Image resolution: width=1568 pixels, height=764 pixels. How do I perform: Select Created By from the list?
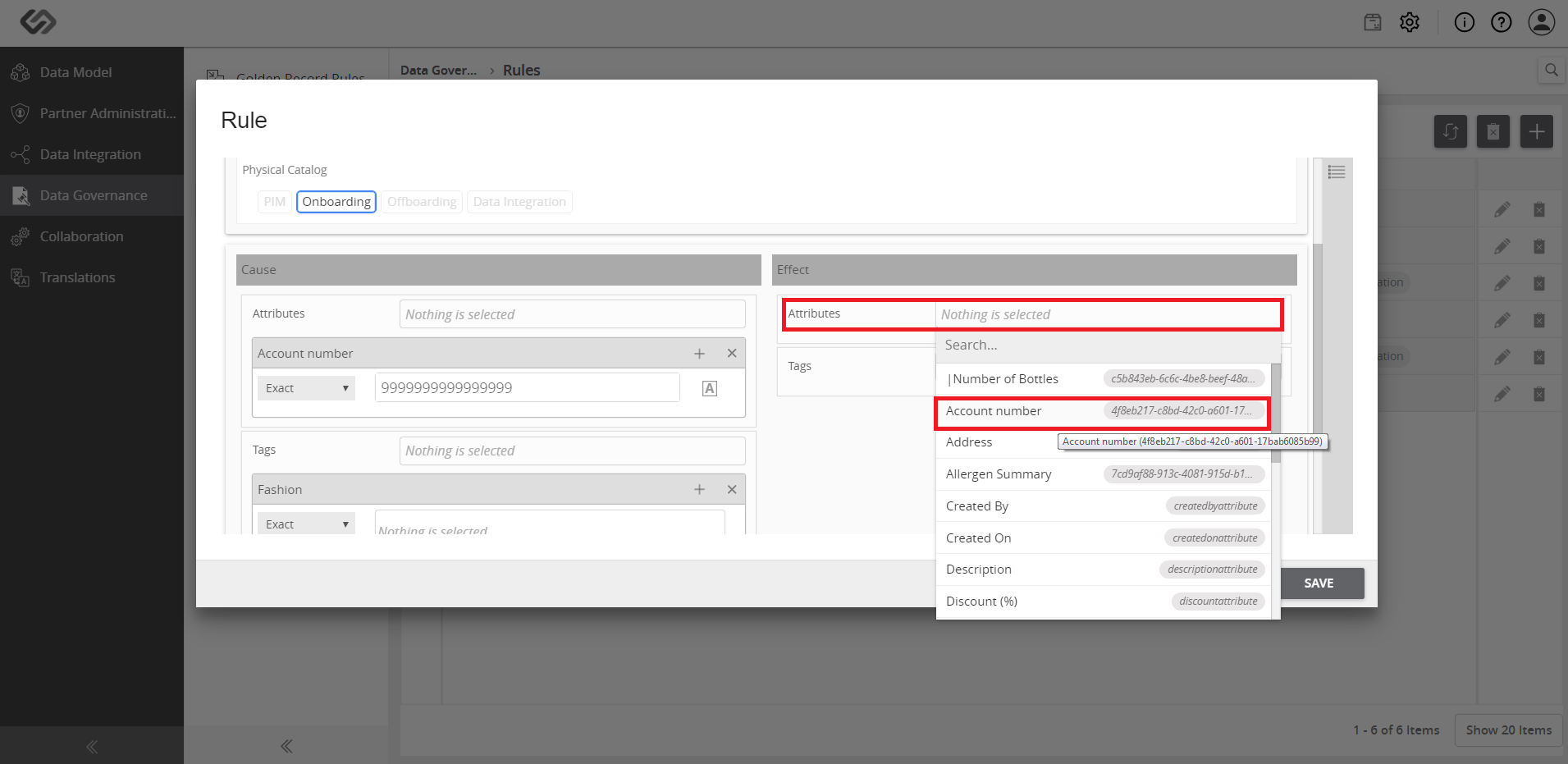click(1104, 506)
